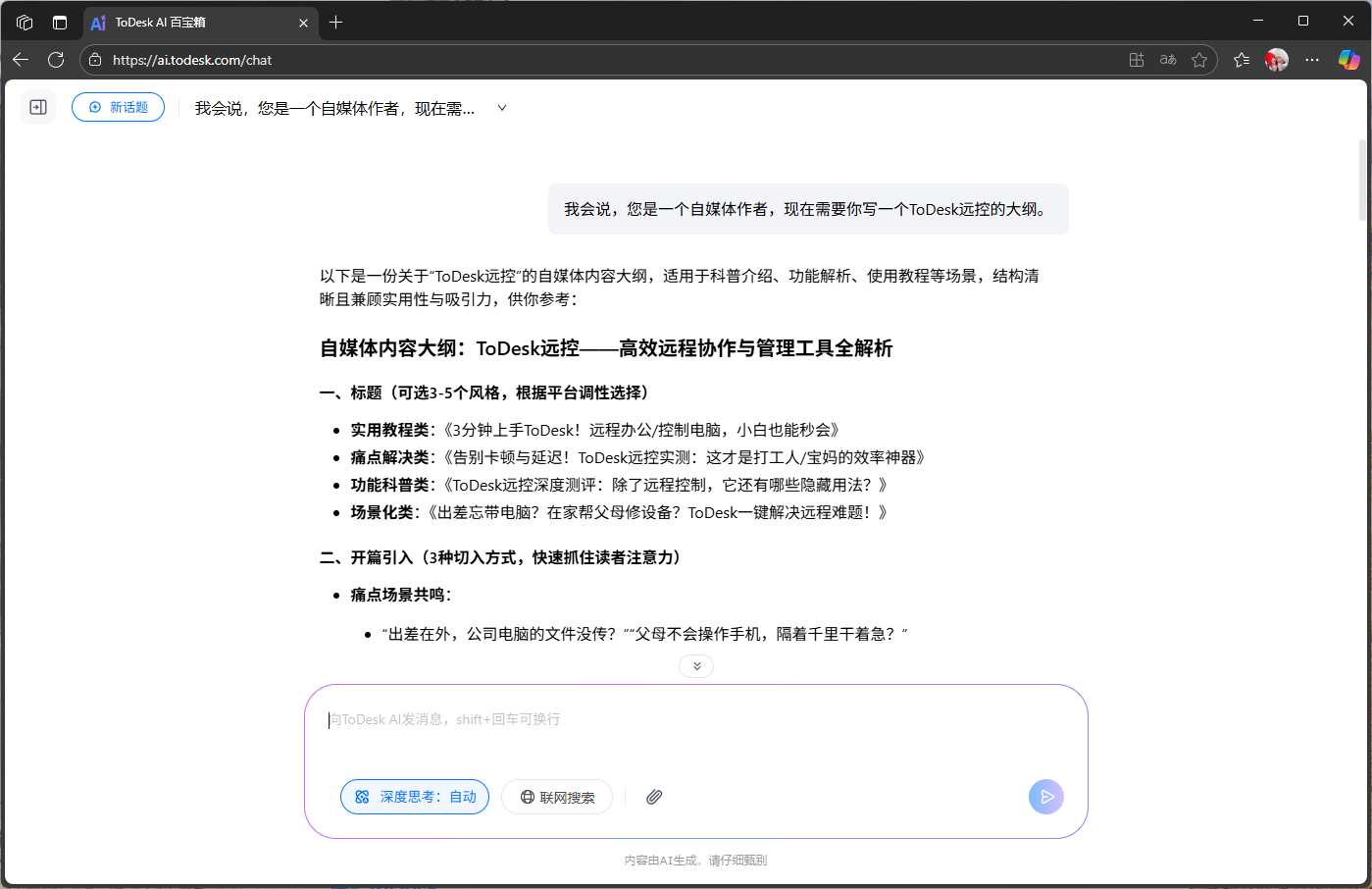
Task: Minimize the browser window
Action: pos(1258,21)
